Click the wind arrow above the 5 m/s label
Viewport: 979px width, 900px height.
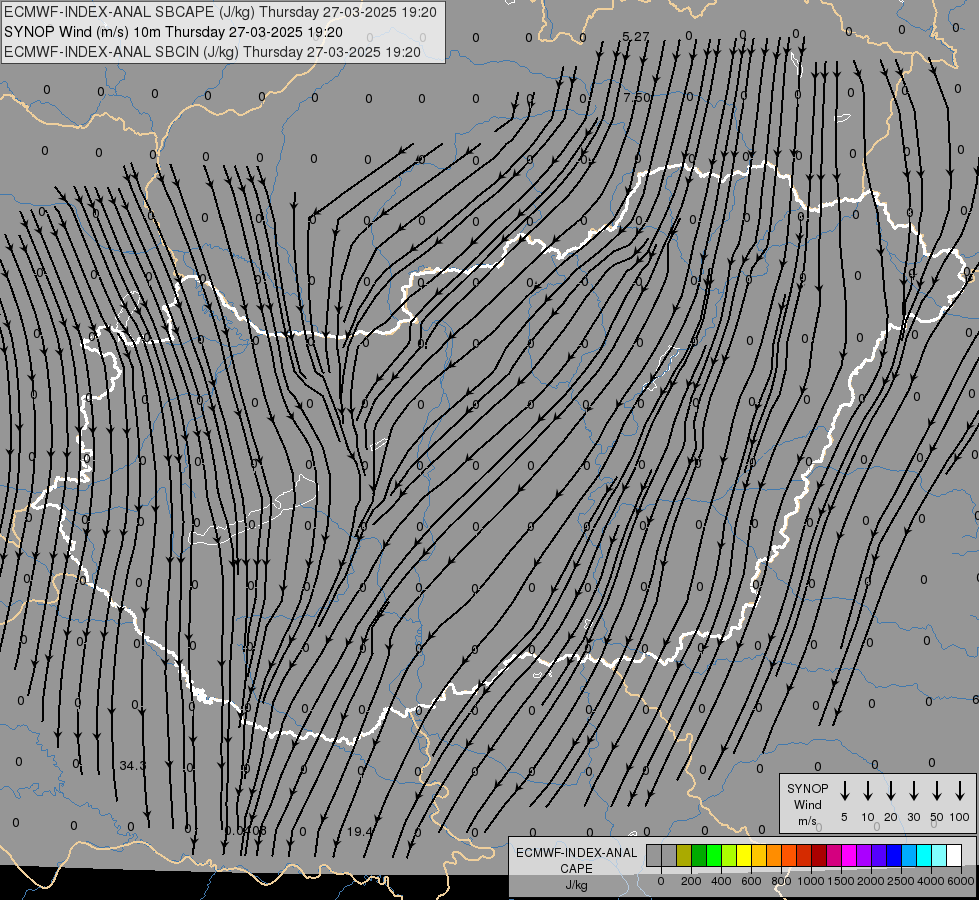[x=845, y=791]
